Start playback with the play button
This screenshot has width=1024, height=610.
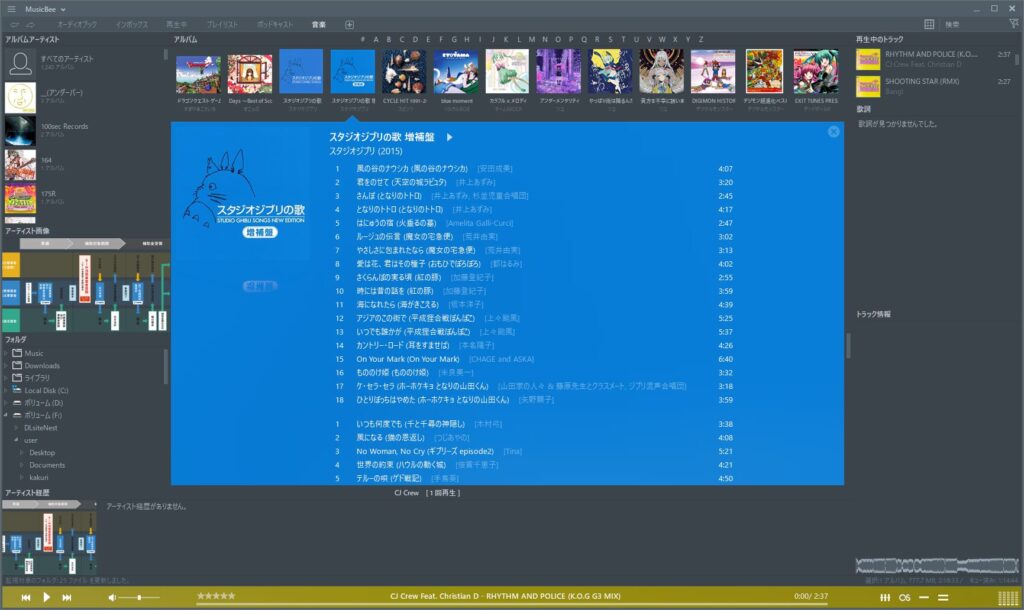coord(46,597)
